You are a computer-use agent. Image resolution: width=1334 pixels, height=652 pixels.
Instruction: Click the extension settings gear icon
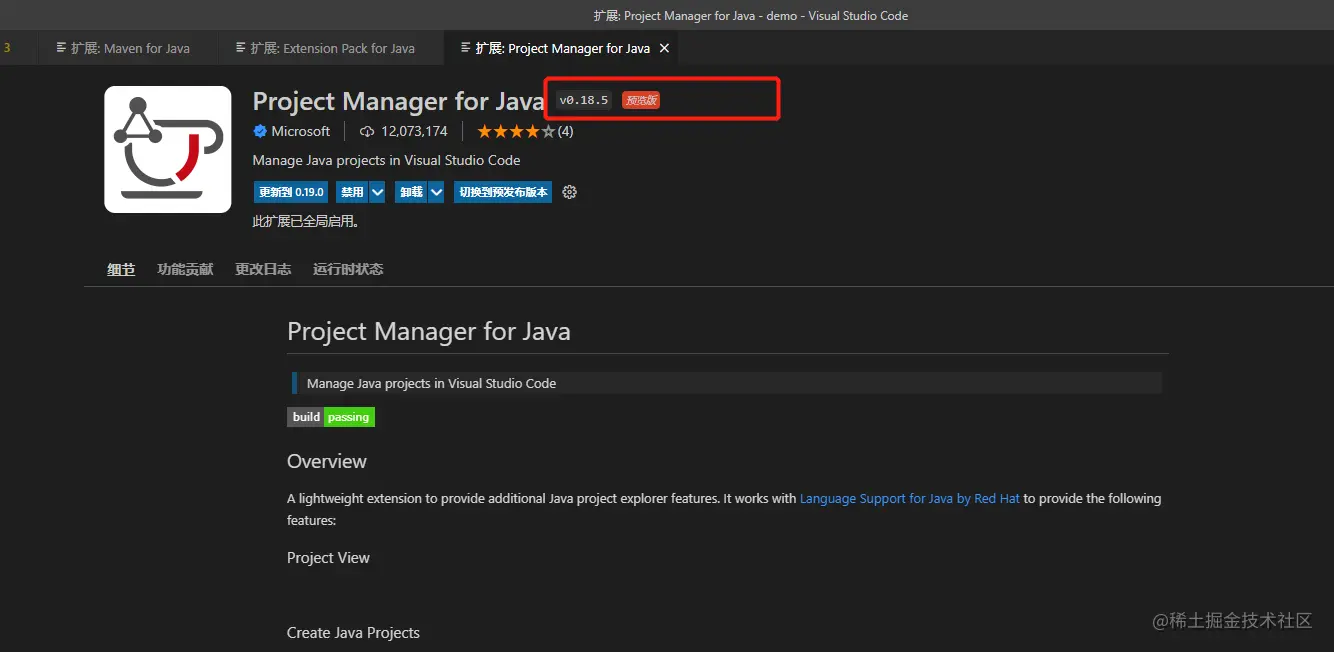pyautogui.click(x=570, y=192)
